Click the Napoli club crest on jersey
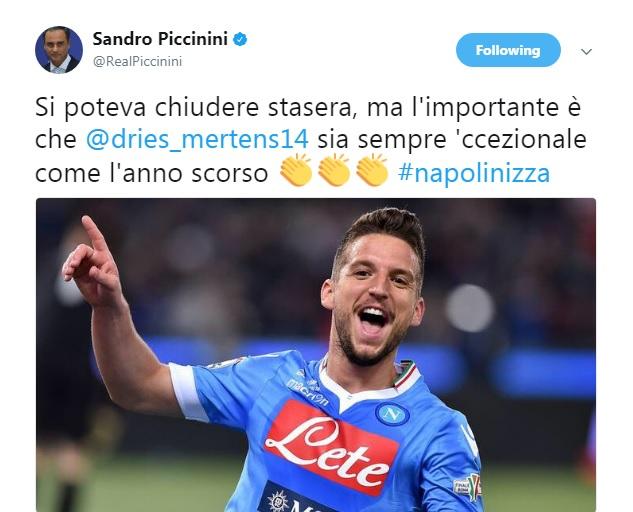Screen dimensions: 633x512 click(392, 414)
